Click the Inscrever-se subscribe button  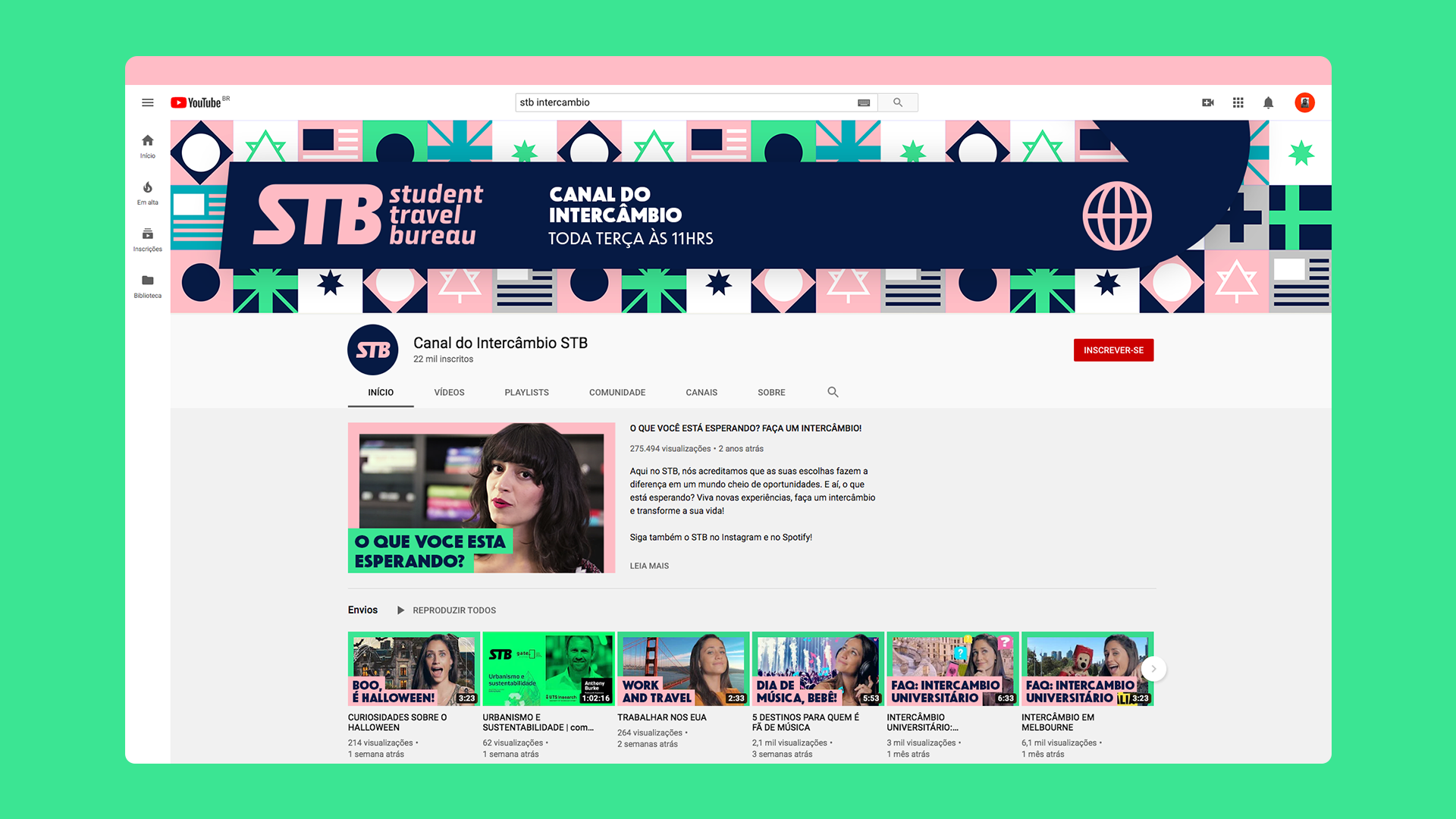tap(1113, 350)
